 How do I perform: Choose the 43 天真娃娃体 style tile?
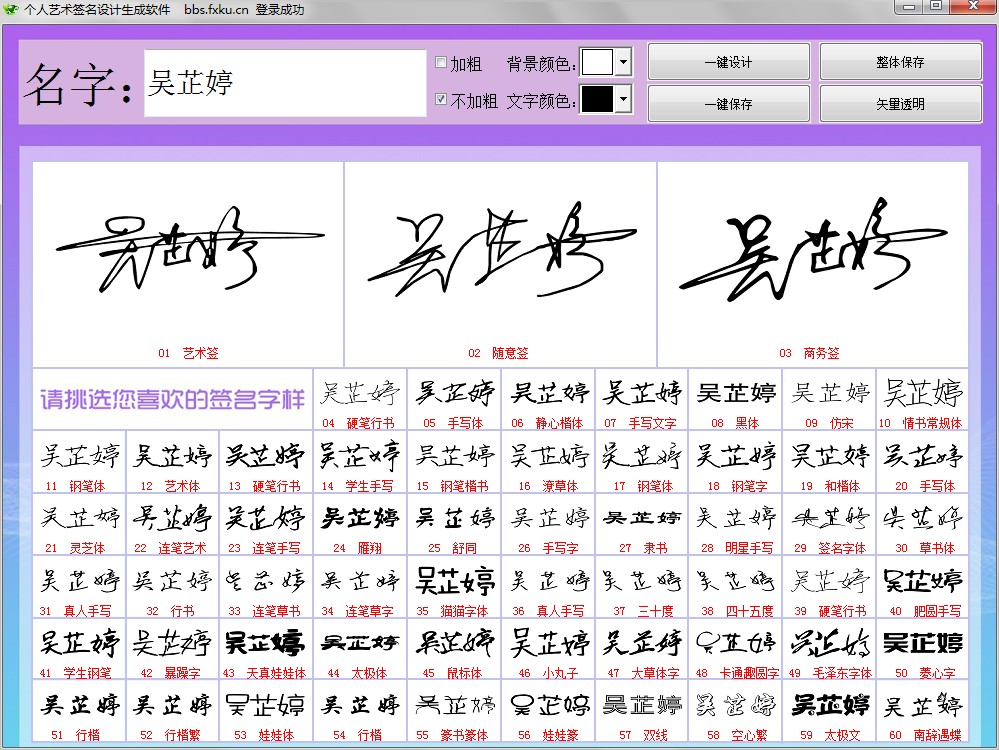tap(266, 649)
